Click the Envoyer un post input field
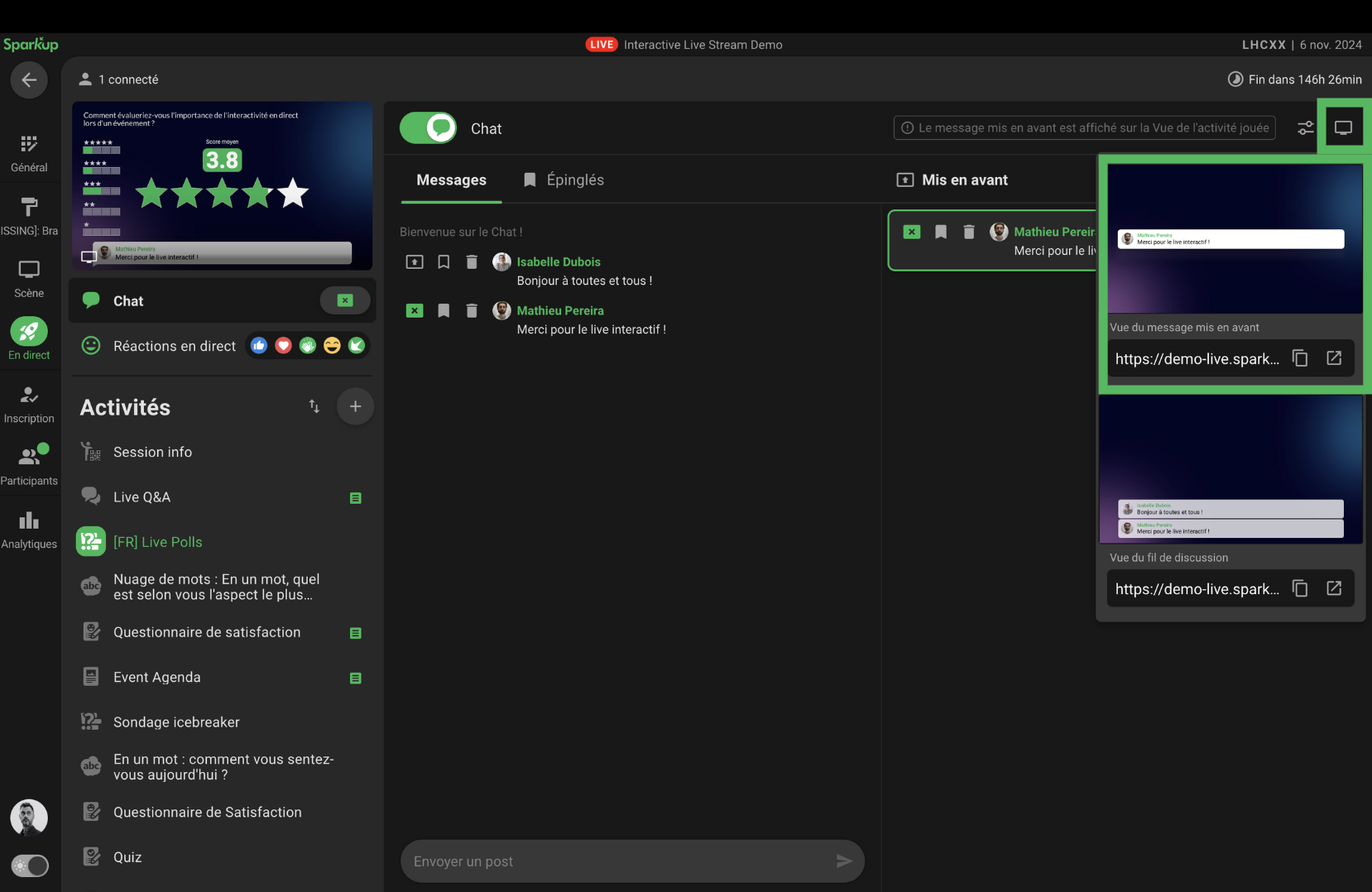The height and width of the screenshot is (892, 1372). coord(616,861)
